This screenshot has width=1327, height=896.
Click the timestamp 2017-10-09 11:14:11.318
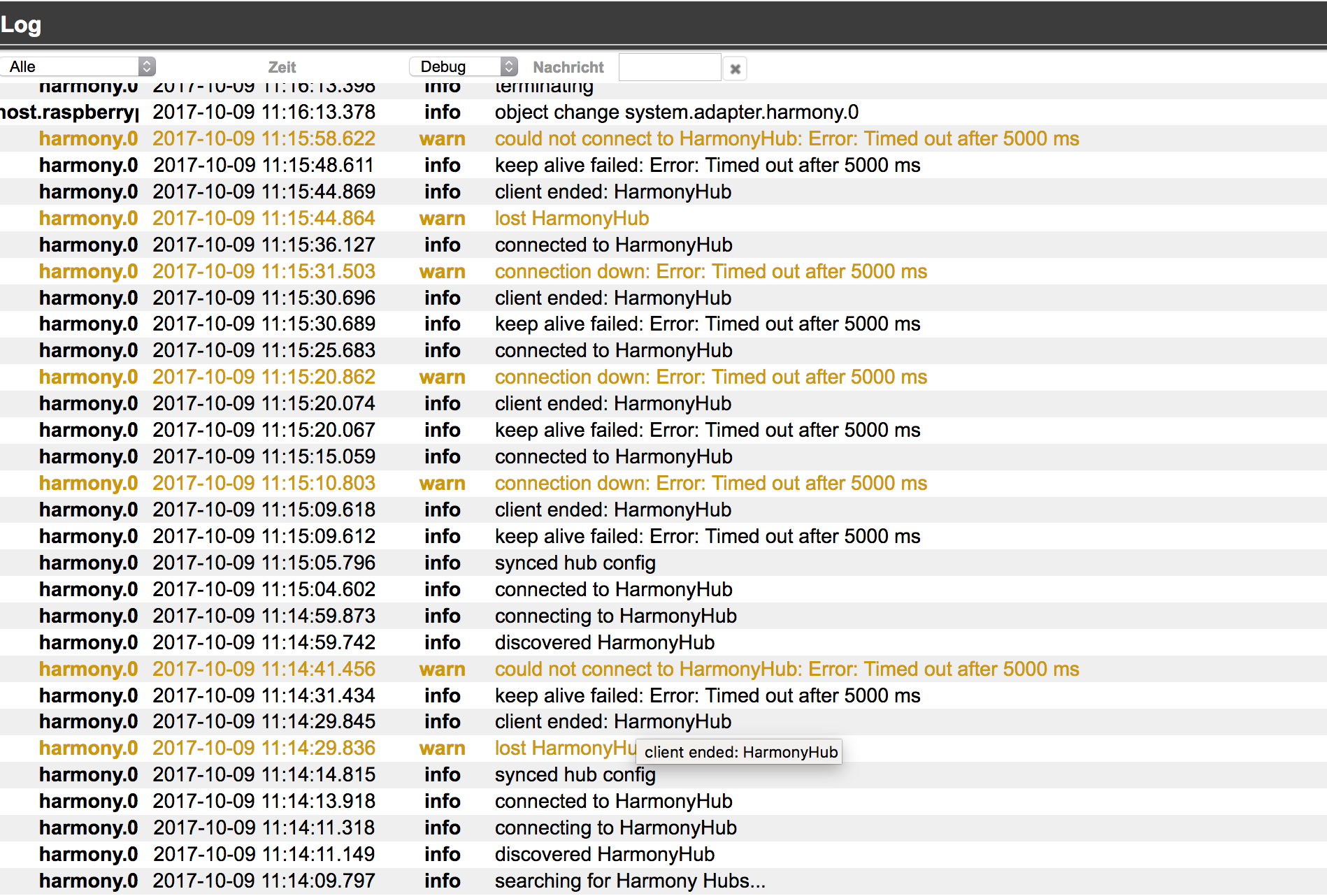pyautogui.click(x=264, y=828)
